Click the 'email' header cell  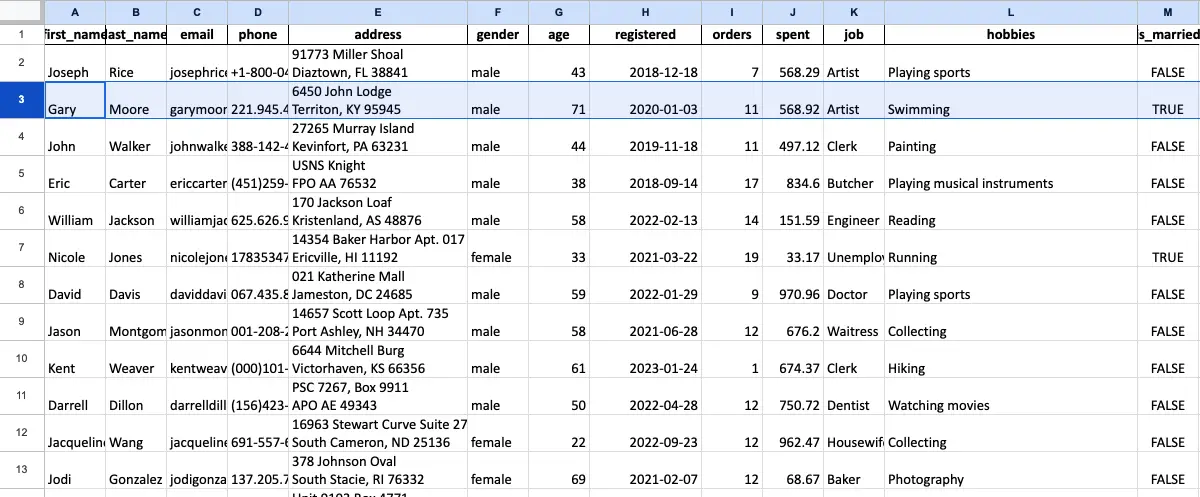(x=197, y=34)
